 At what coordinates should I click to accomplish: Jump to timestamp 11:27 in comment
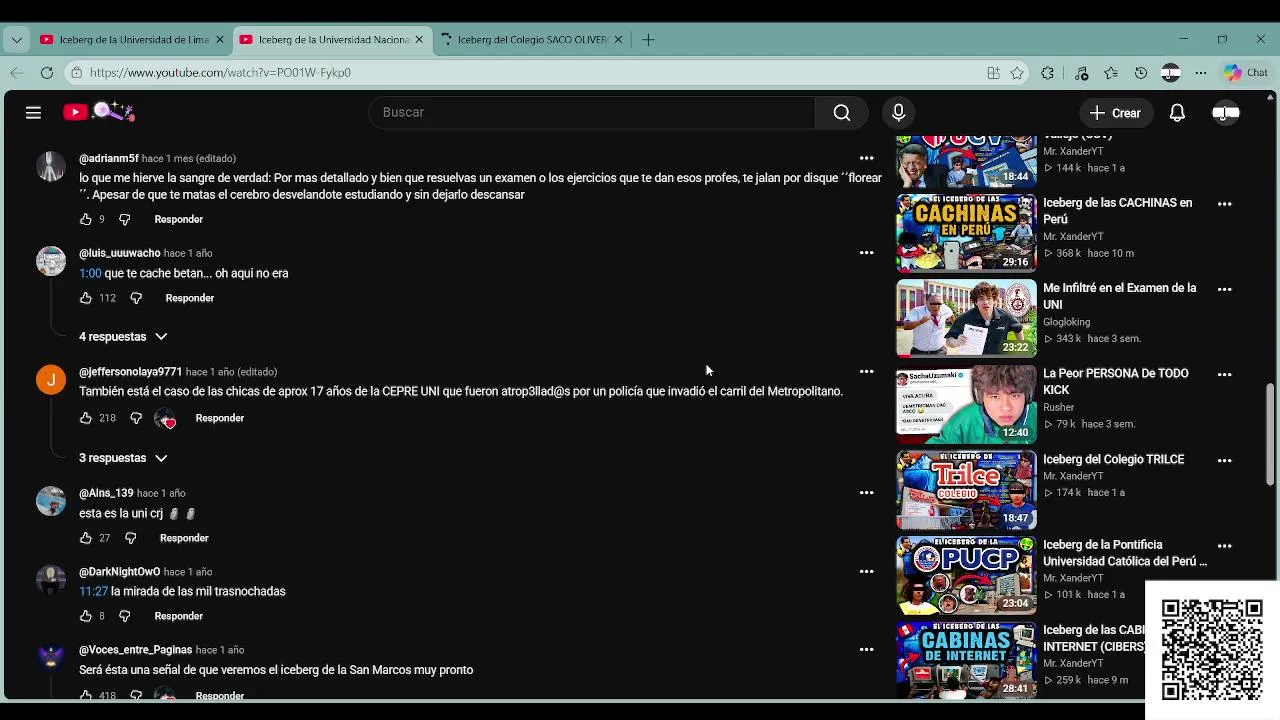coord(93,591)
